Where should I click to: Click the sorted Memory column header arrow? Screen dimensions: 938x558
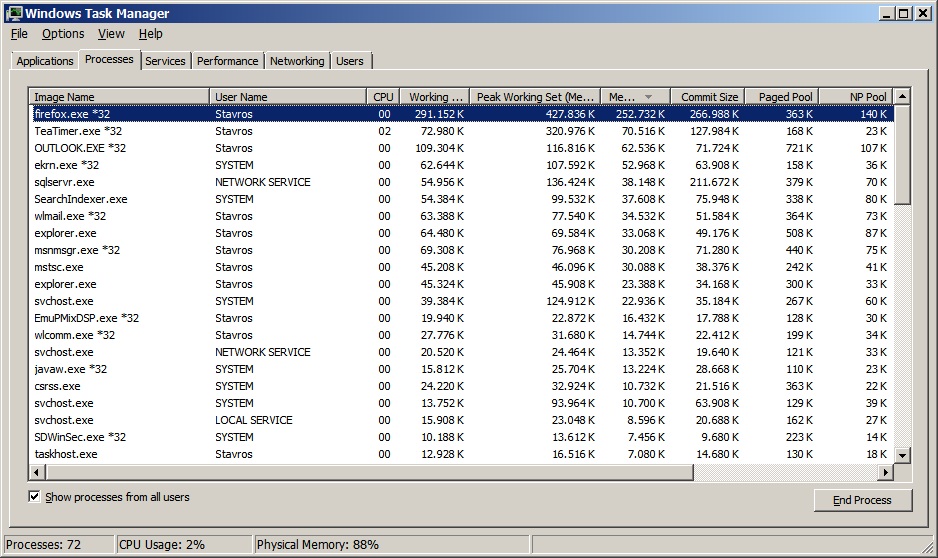tap(648, 97)
